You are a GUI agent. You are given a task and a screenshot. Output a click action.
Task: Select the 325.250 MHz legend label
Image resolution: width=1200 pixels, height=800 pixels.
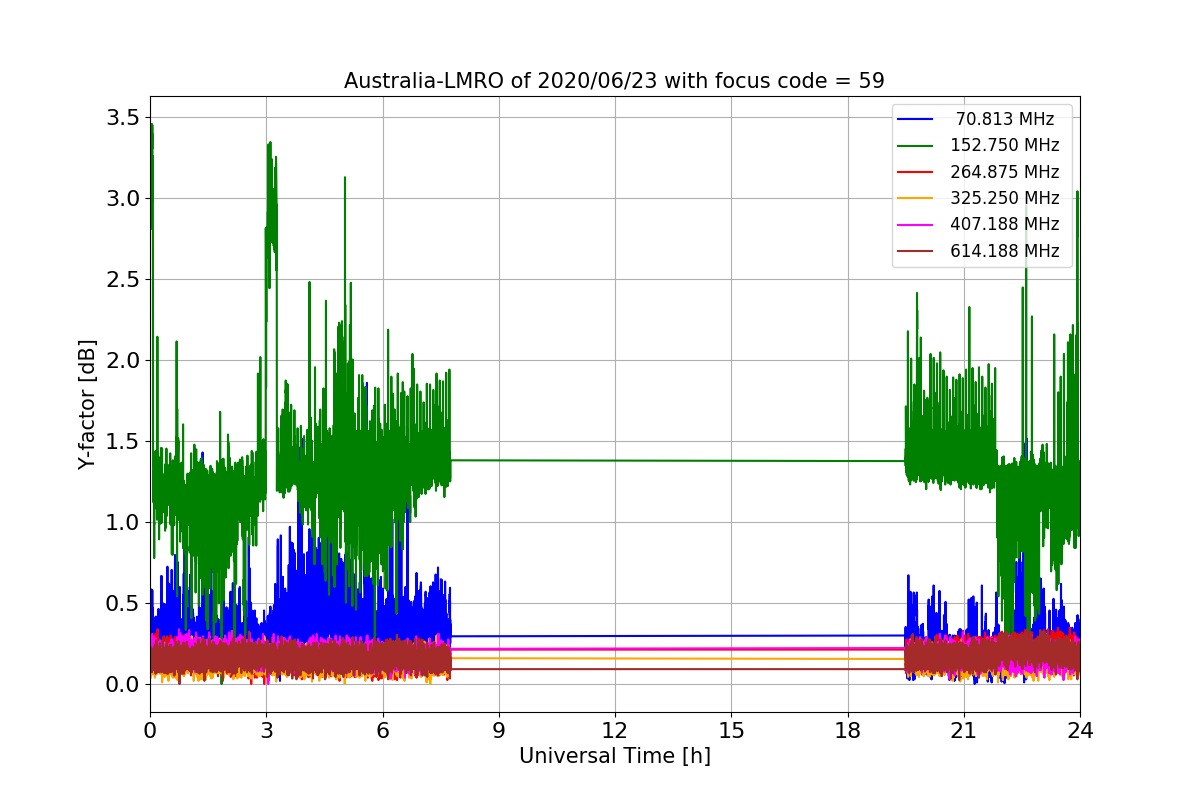(1005, 199)
